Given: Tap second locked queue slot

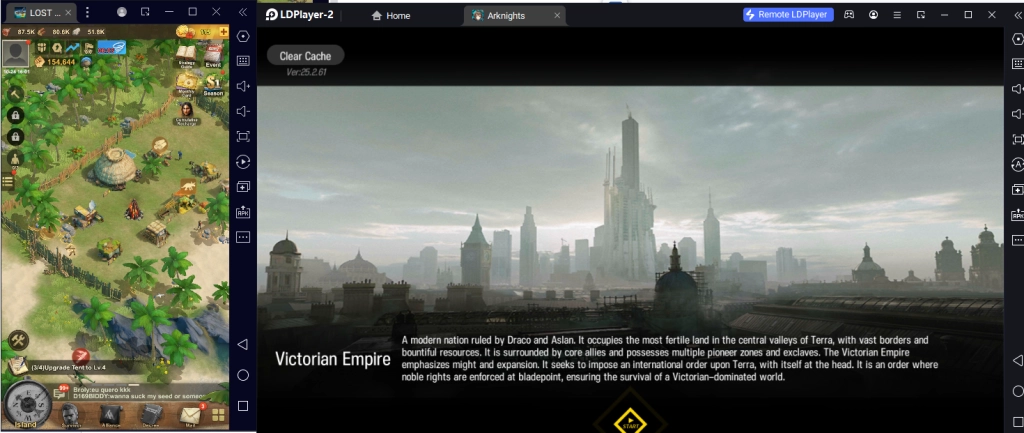Looking at the screenshot, I should (16, 137).
